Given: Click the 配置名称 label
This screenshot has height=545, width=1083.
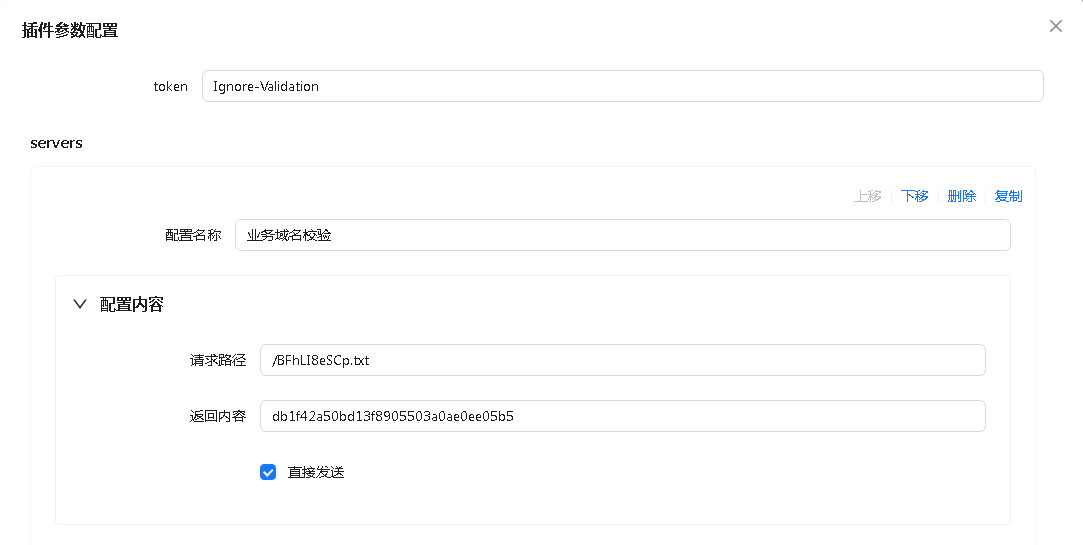Looking at the screenshot, I should (x=193, y=235).
